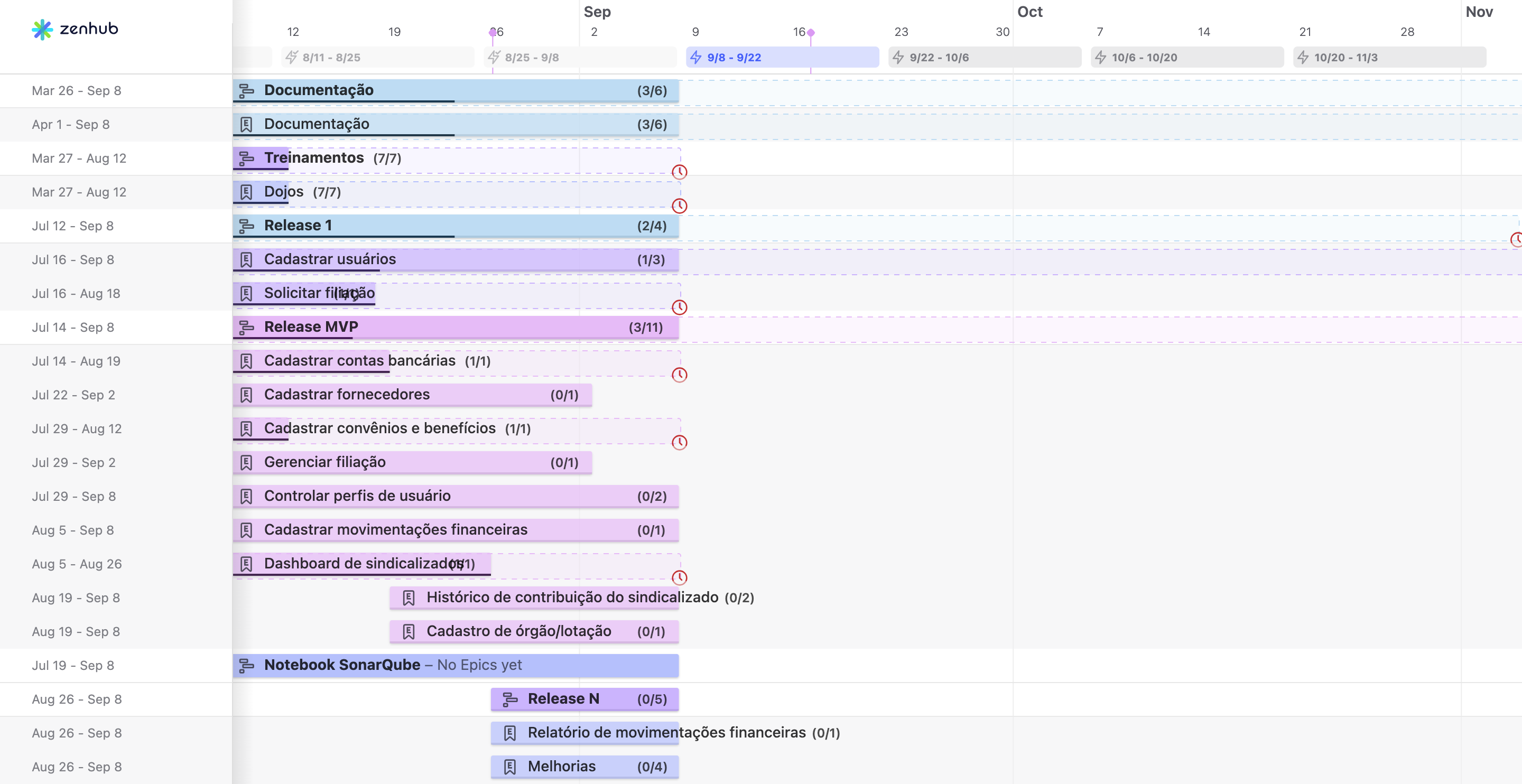Click the Dojos epic title
The height and width of the screenshot is (784, 1522).
click(284, 191)
